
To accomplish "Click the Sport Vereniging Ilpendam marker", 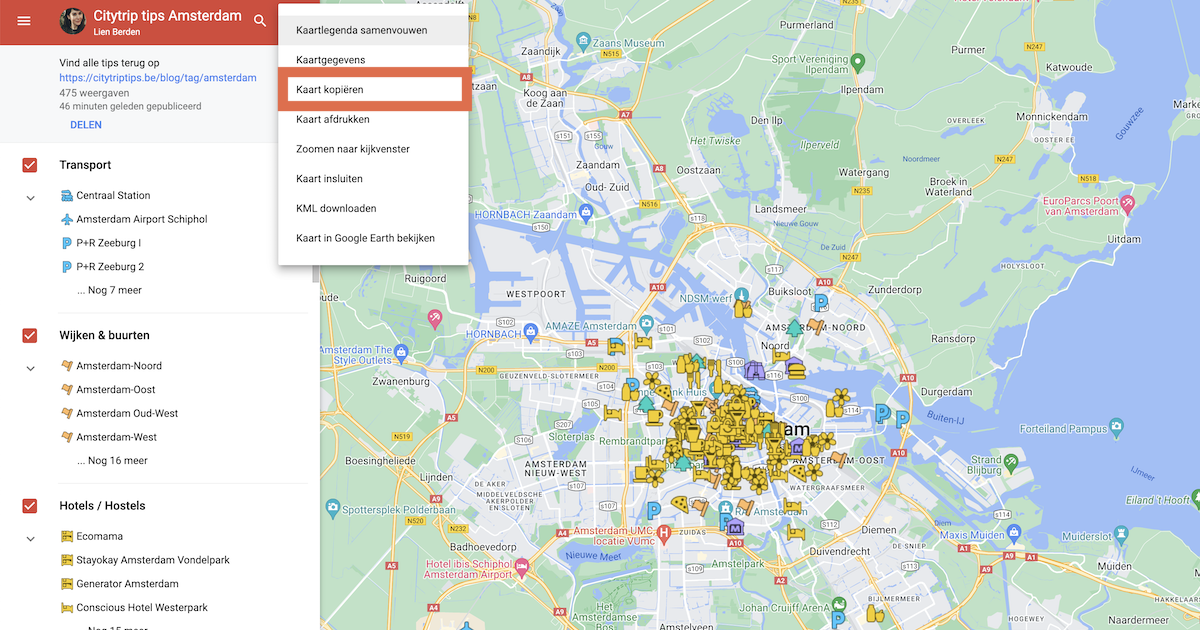I will [x=857, y=63].
